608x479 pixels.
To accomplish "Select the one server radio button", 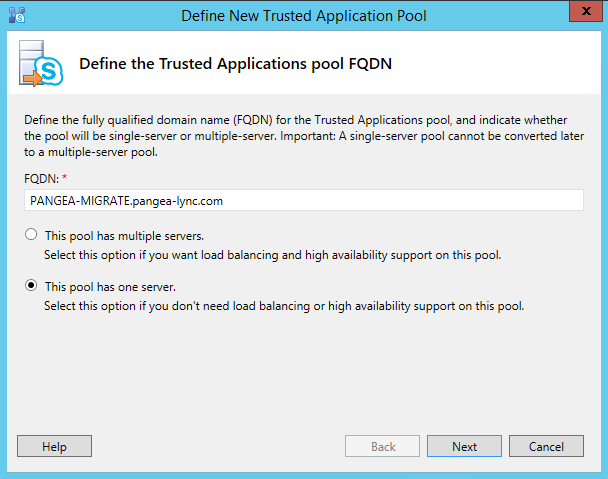I will (x=31, y=286).
